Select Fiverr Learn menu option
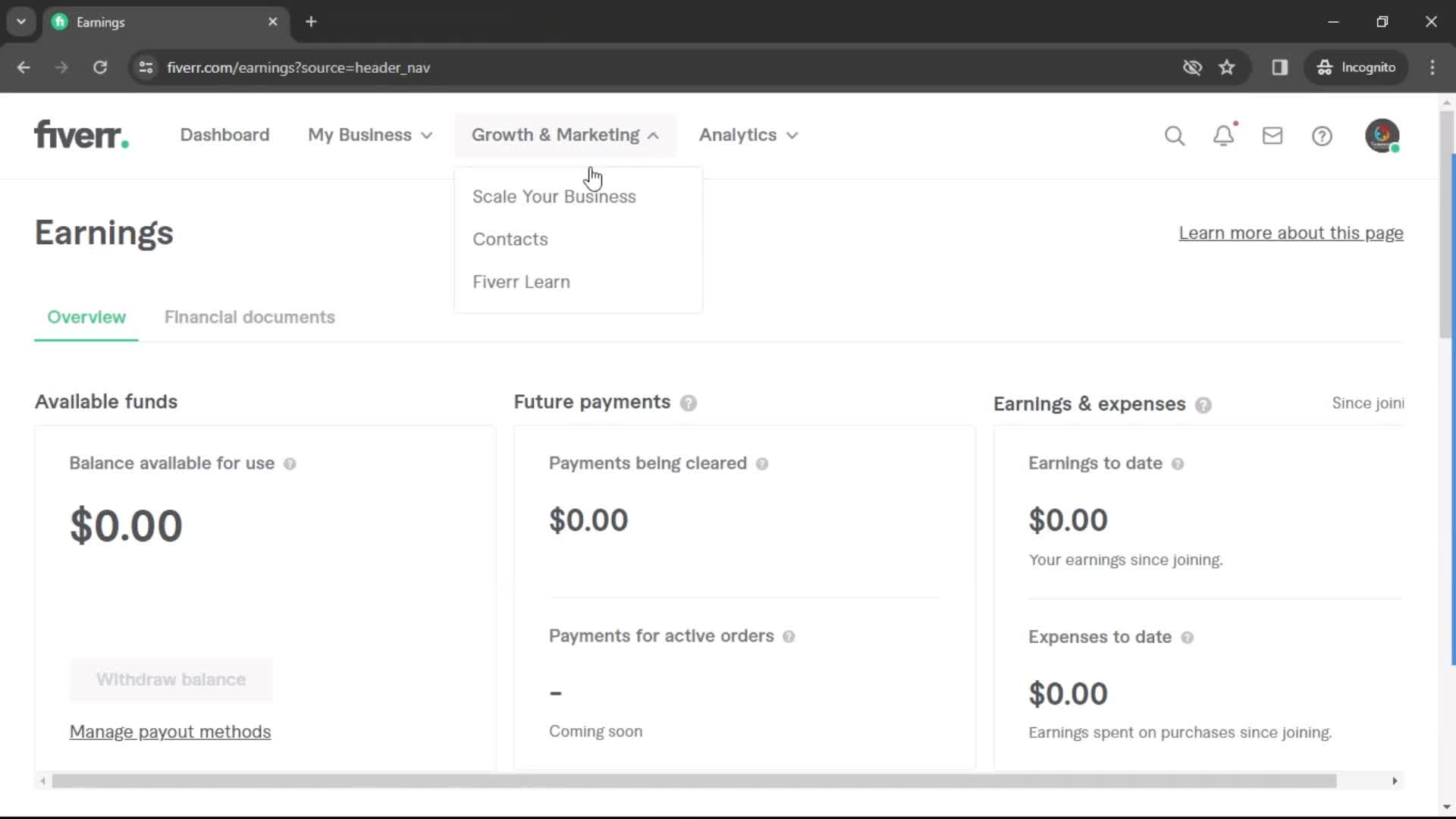Screen dimensions: 1456x819 [x=521, y=282]
